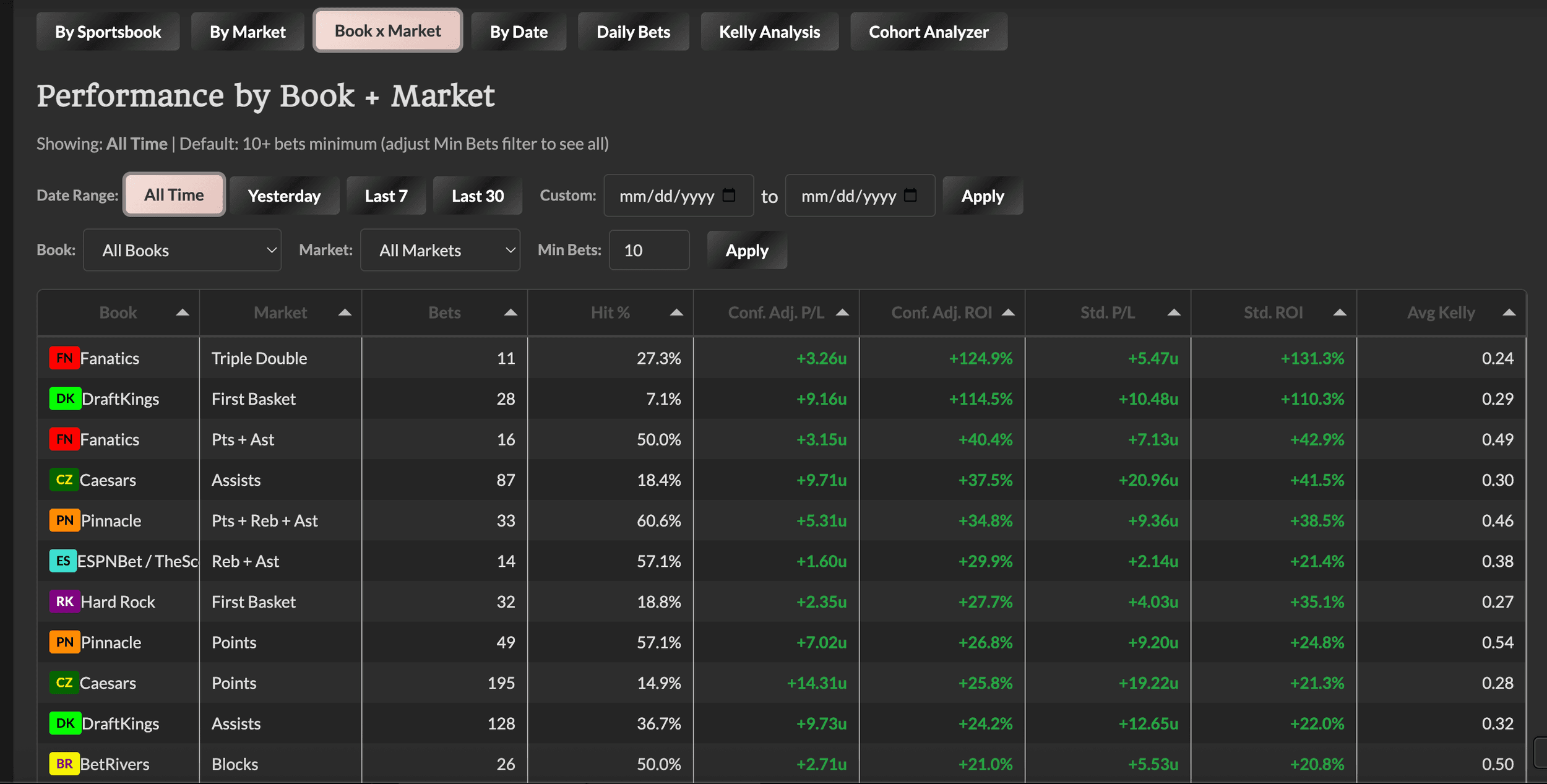Click the ESPNBet ES badge icon
The image size is (1547, 784).
tap(63, 561)
